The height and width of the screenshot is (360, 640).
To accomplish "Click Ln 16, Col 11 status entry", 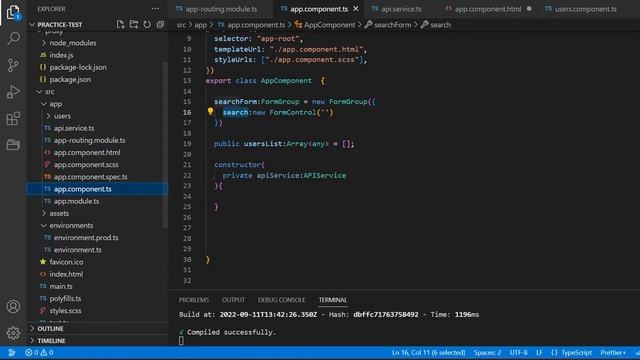I will pos(428,353).
